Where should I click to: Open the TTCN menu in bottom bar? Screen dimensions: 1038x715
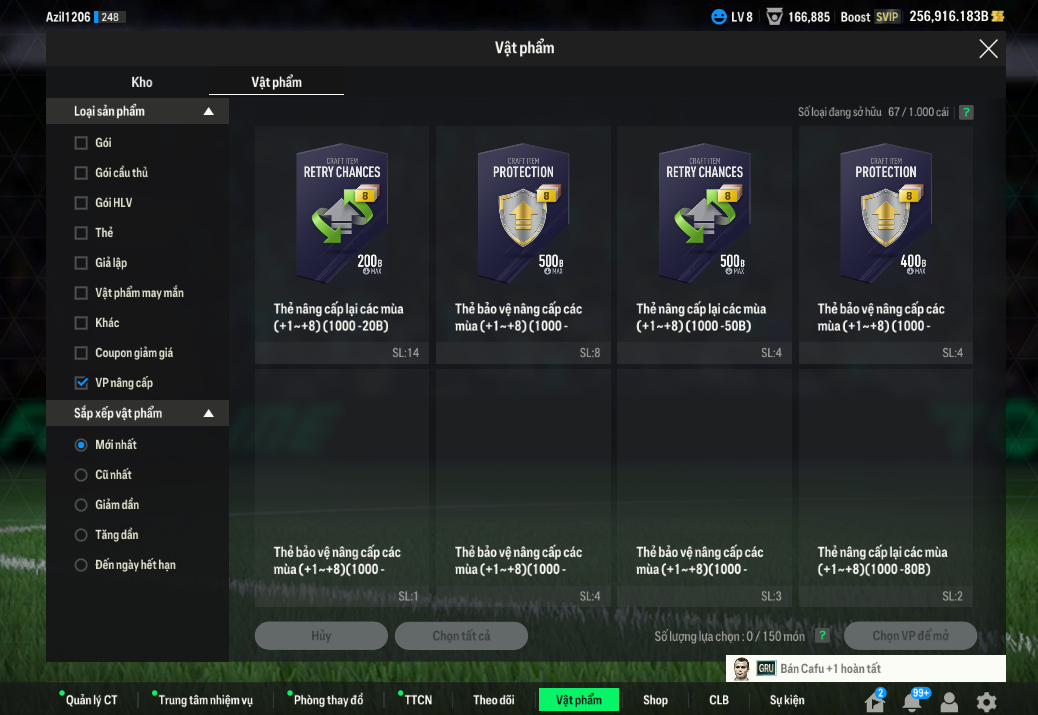tap(418, 700)
